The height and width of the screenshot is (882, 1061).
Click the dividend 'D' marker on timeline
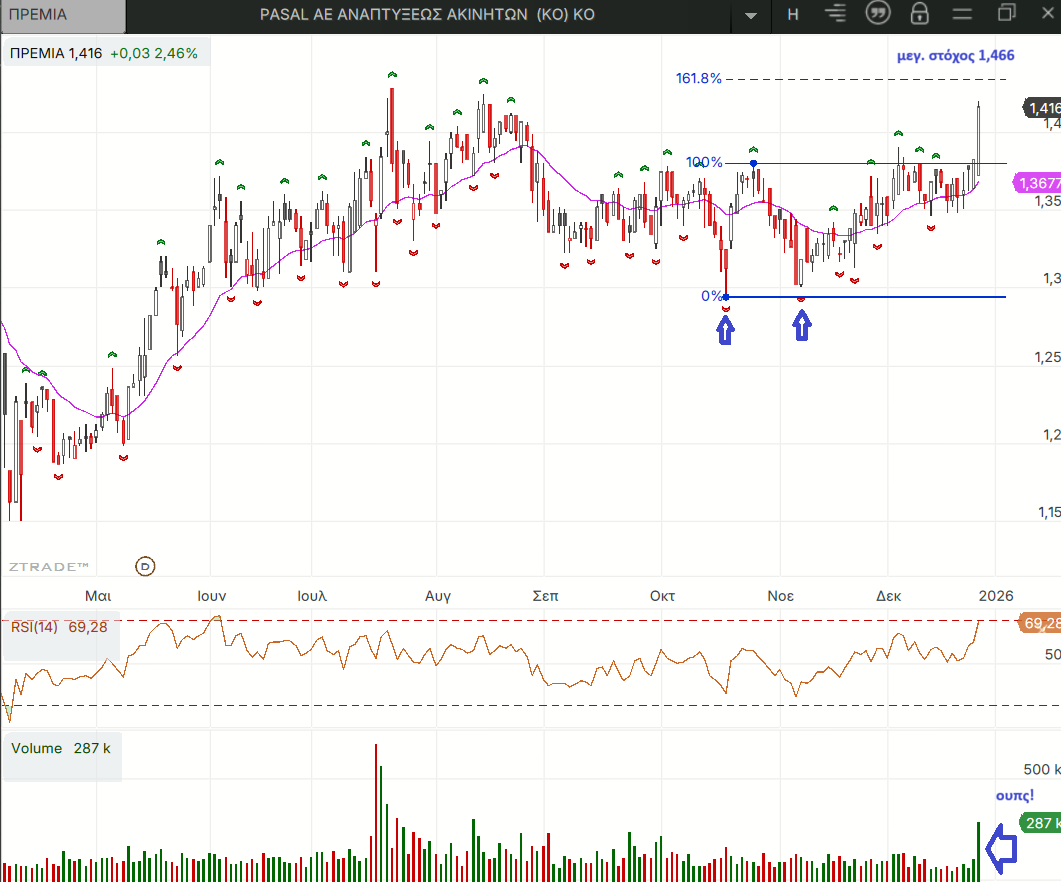click(x=145, y=566)
